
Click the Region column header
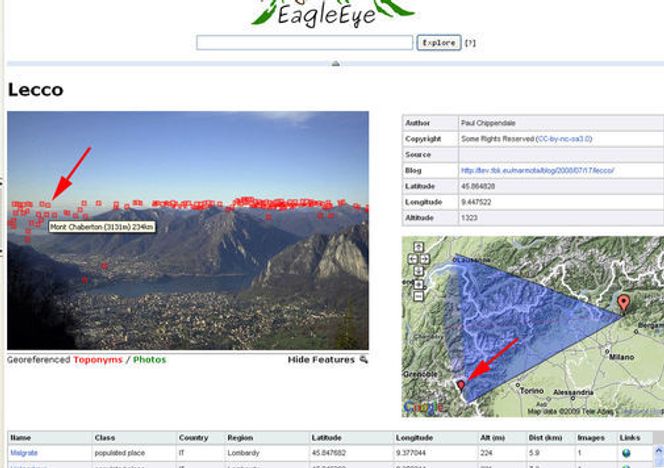240,438
